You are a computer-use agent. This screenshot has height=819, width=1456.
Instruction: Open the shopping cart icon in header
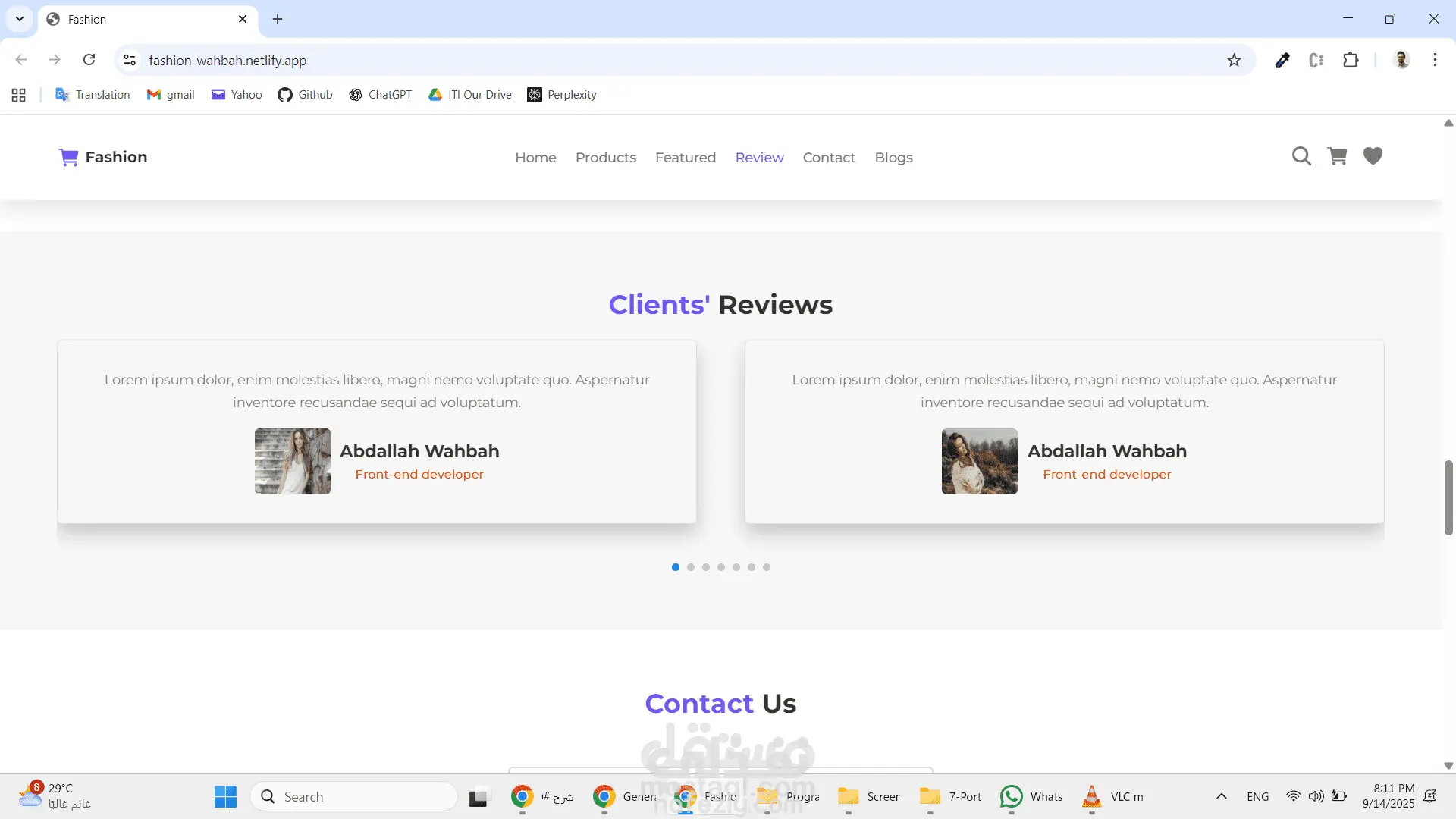point(1337,156)
